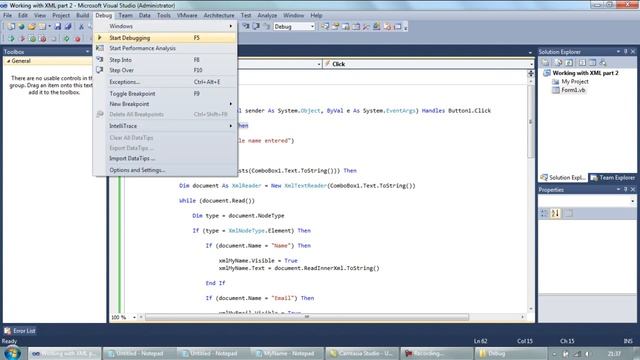Select Working with XML part 2 project node
Image resolution: width=640 pixels, height=360 pixels.
click(585, 73)
